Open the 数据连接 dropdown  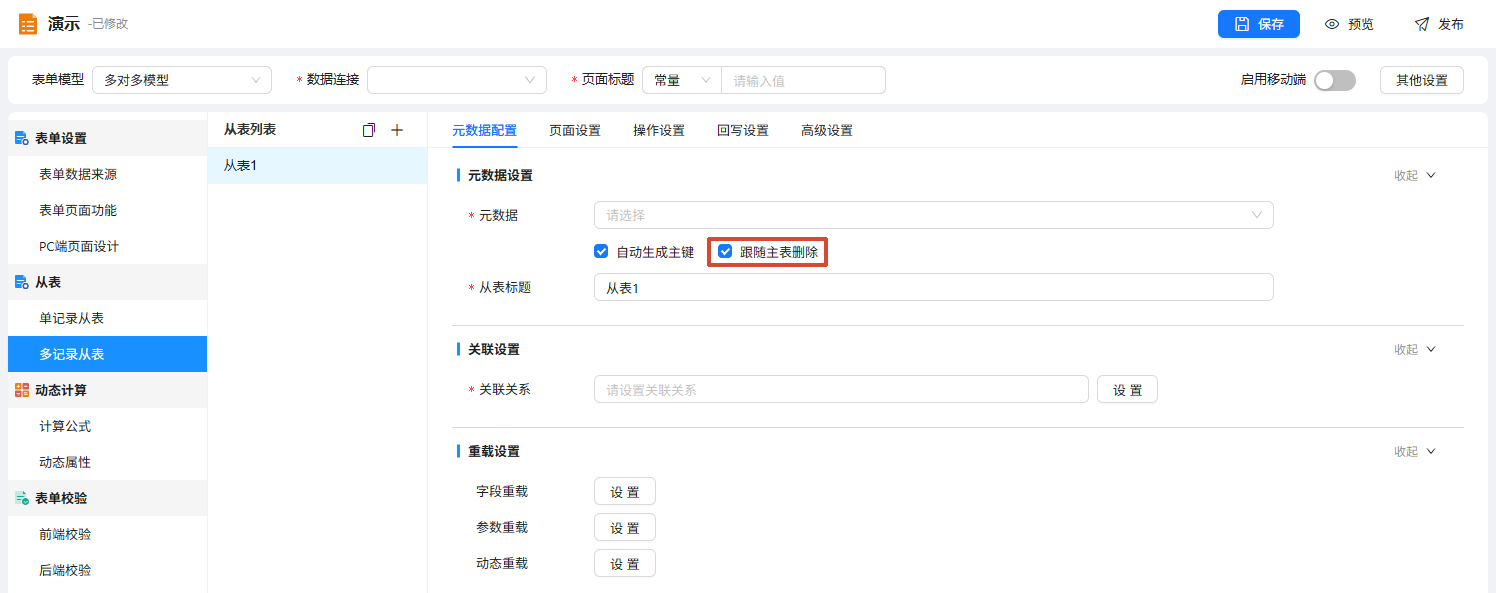457,80
